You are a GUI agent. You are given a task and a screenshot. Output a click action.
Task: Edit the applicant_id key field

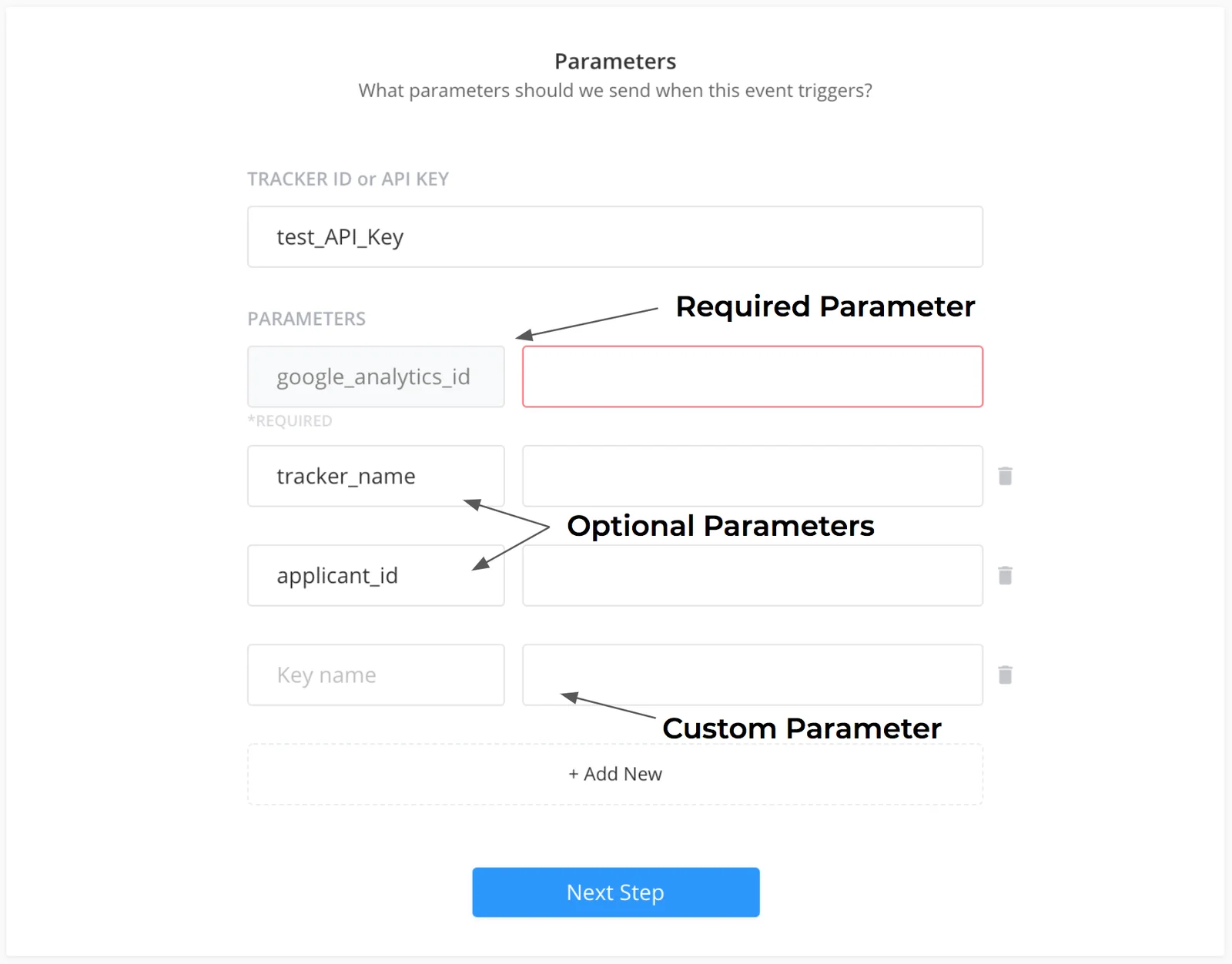(376, 575)
